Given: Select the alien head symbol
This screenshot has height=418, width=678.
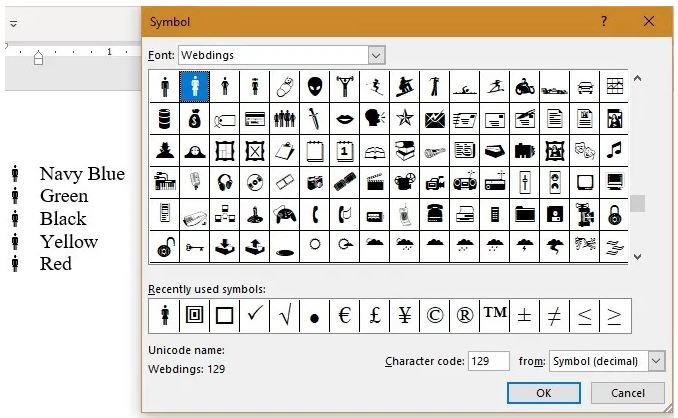Looking at the screenshot, I should pyautogui.click(x=315, y=86).
